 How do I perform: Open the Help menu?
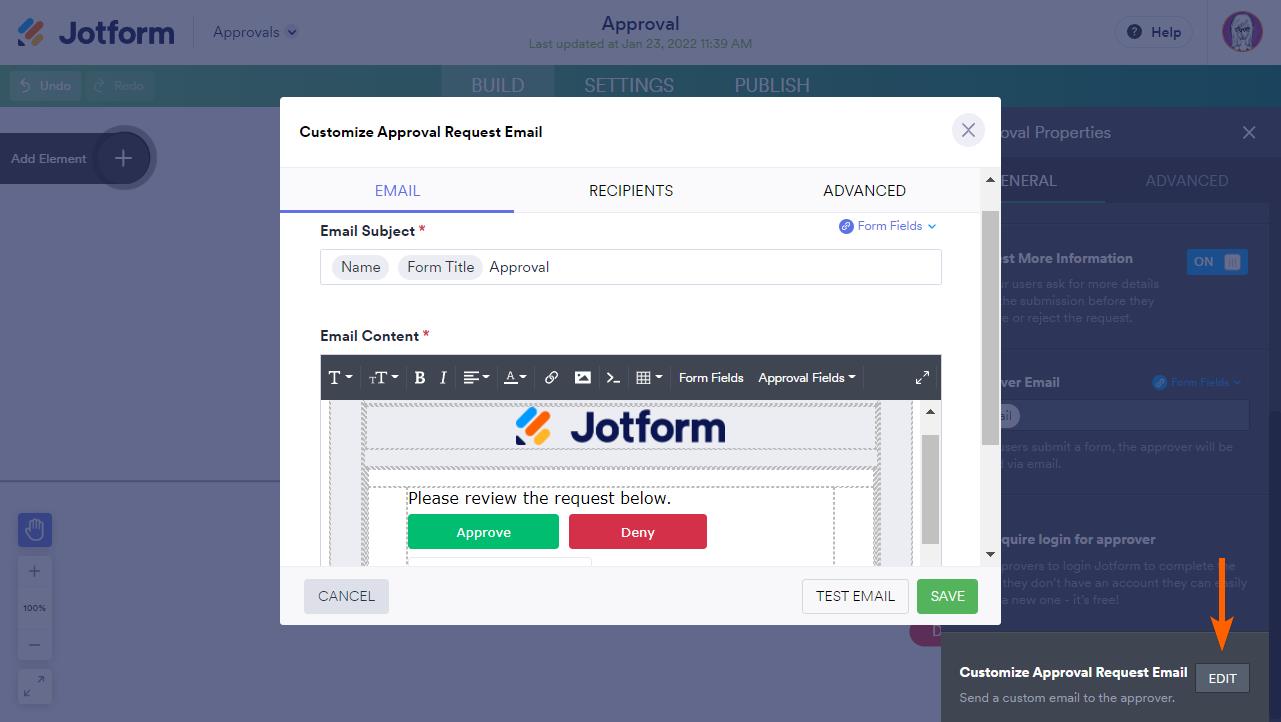tap(1154, 32)
